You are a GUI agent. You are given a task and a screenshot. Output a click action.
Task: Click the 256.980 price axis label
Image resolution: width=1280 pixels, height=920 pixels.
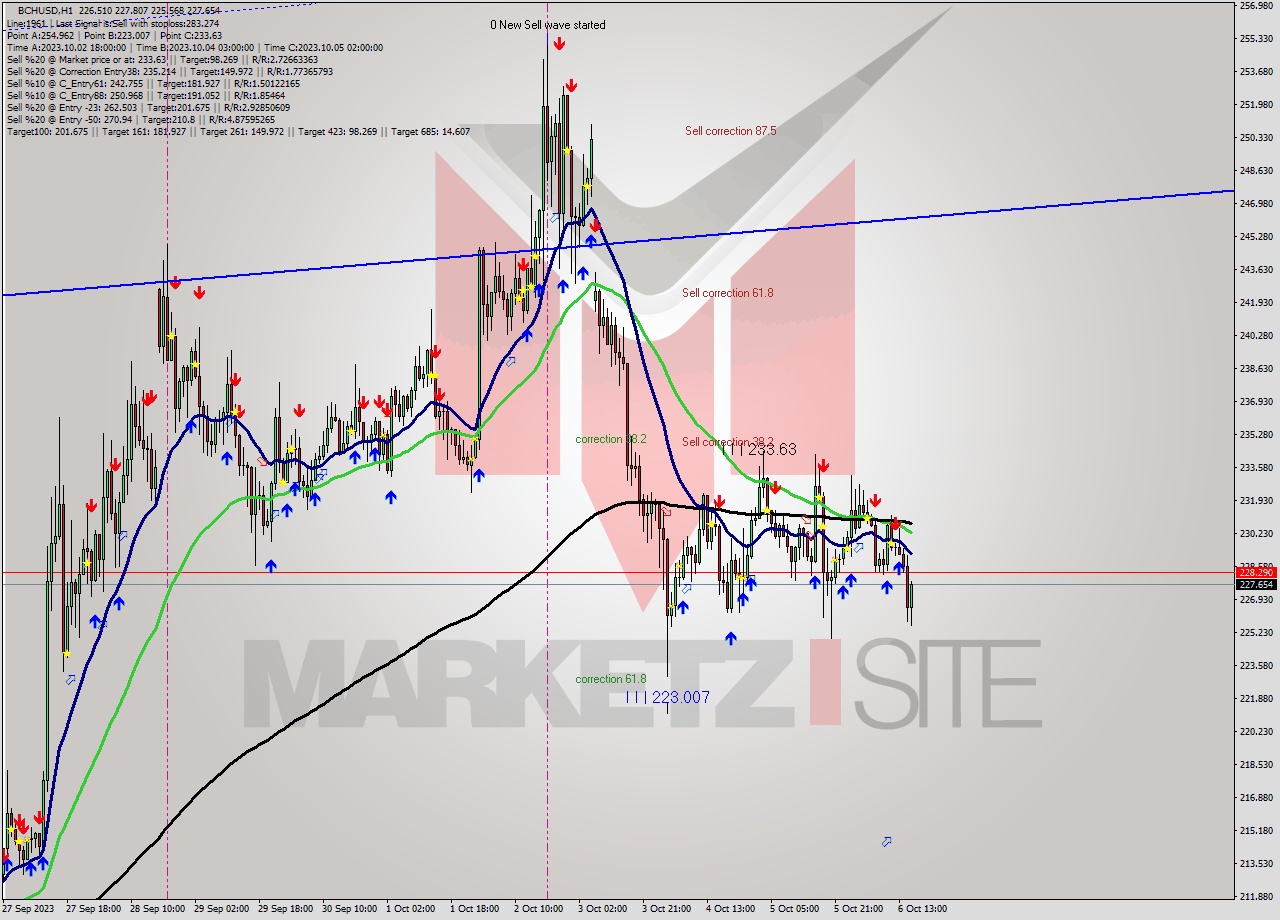pos(1256,6)
